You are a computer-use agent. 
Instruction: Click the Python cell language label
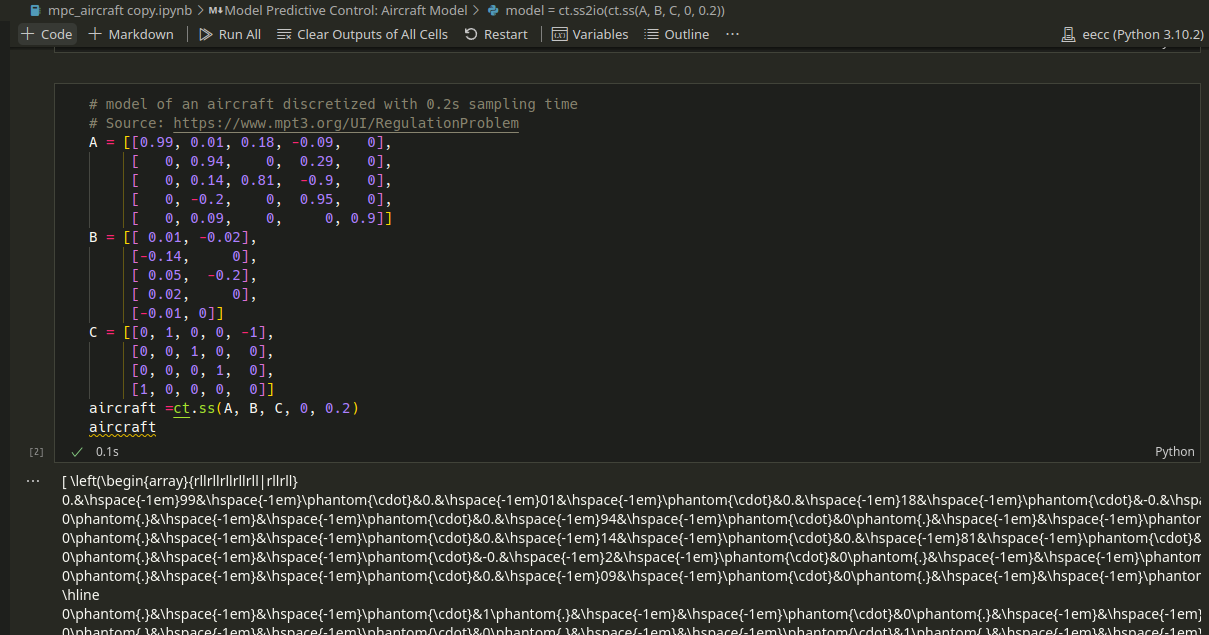pyautogui.click(x=1175, y=451)
